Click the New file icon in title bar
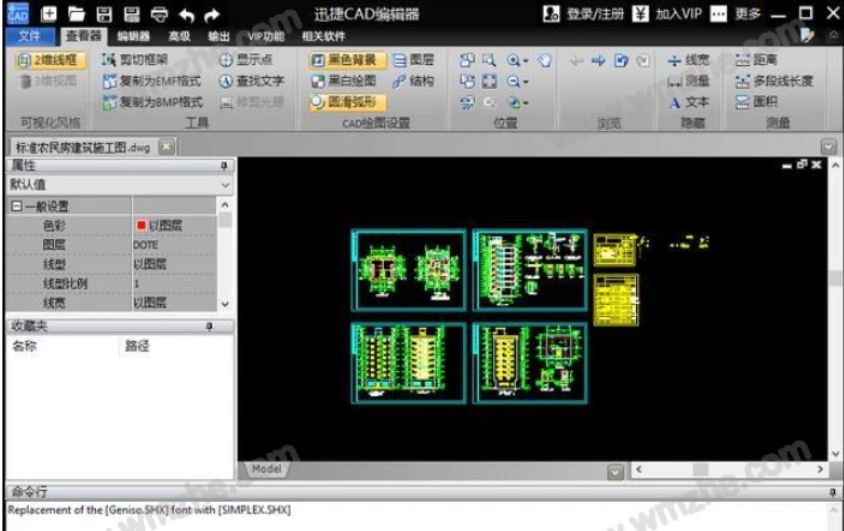 [x=49, y=14]
